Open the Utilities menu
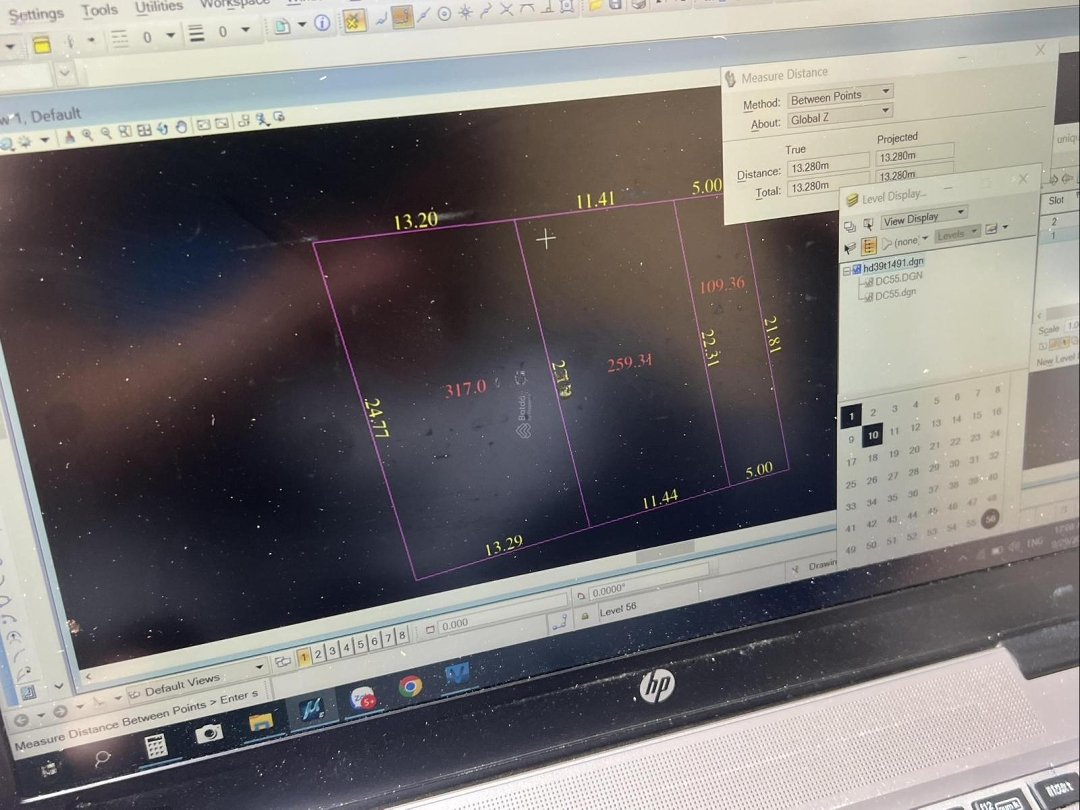Viewport: 1080px width, 810px height. (x=159, y=6)
